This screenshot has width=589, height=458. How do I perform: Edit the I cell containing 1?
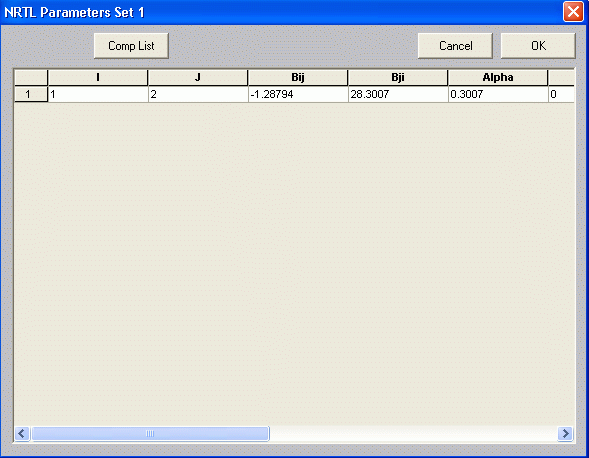98,94
